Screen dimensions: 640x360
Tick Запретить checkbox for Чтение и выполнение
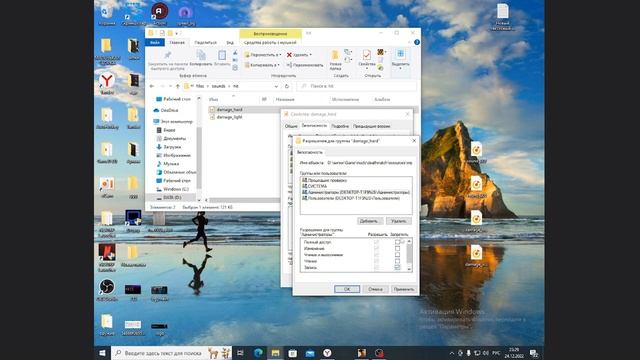point(397,255)
